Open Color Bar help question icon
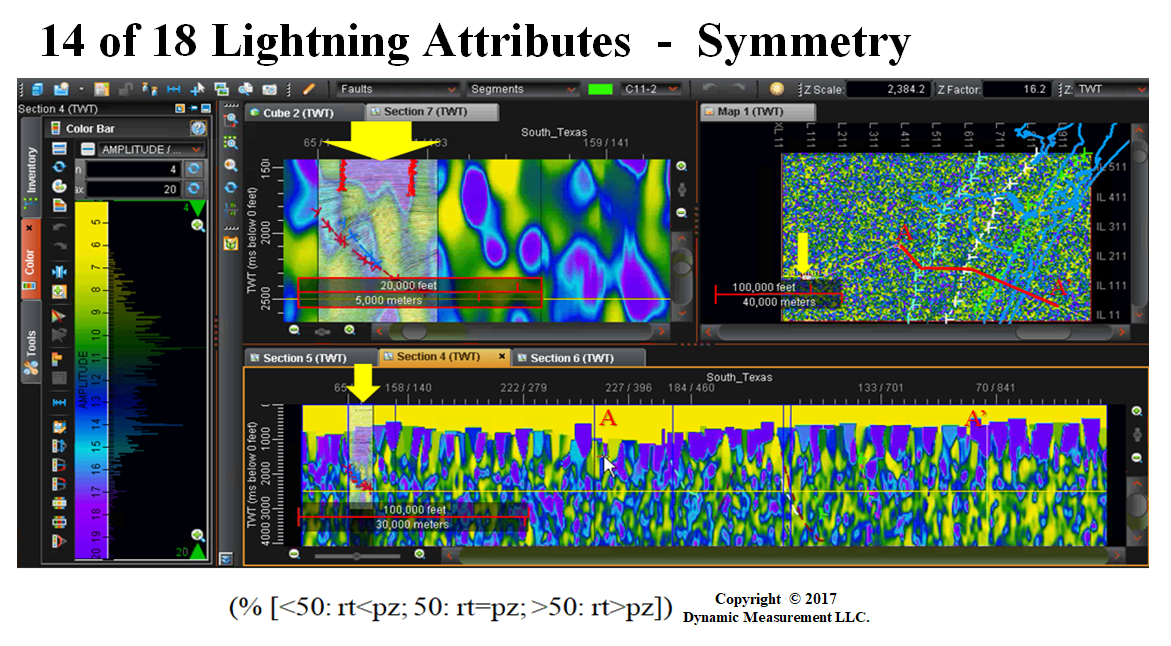Screen dimensions: 1171x646 [198, 128]
